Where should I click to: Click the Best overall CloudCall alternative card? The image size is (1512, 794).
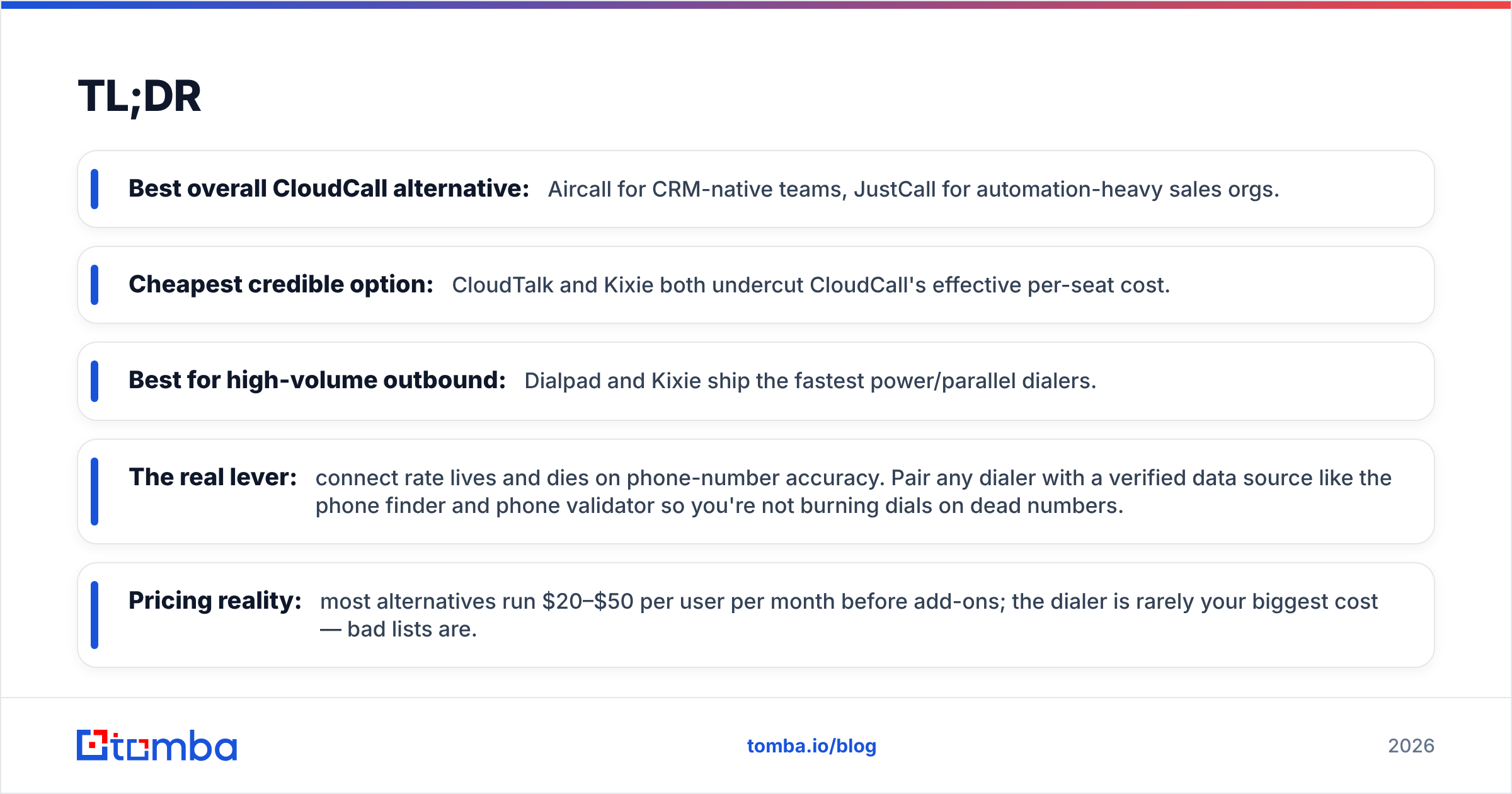coord(756,189)
